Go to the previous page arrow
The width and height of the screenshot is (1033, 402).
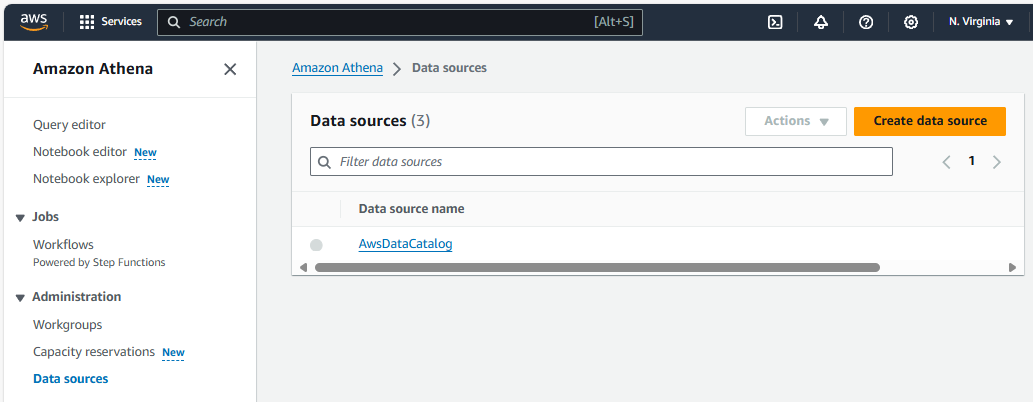(947, 161)
